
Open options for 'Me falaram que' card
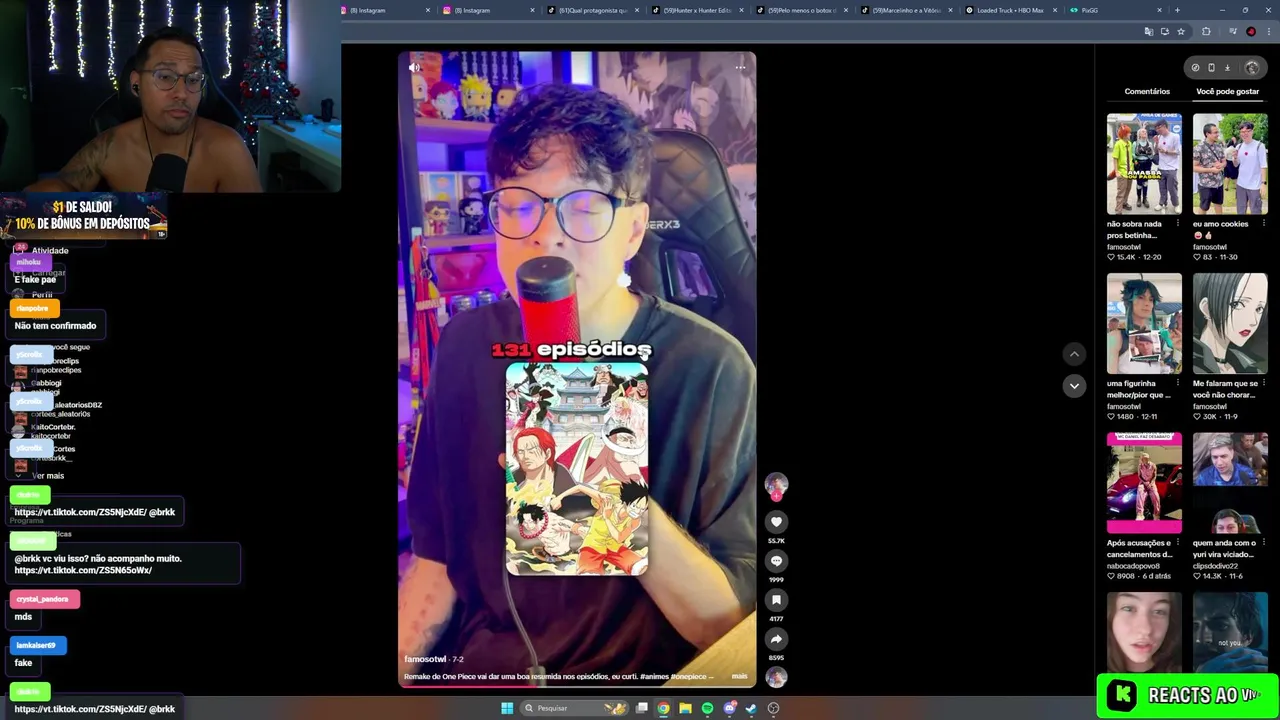tap(1263, 384)
